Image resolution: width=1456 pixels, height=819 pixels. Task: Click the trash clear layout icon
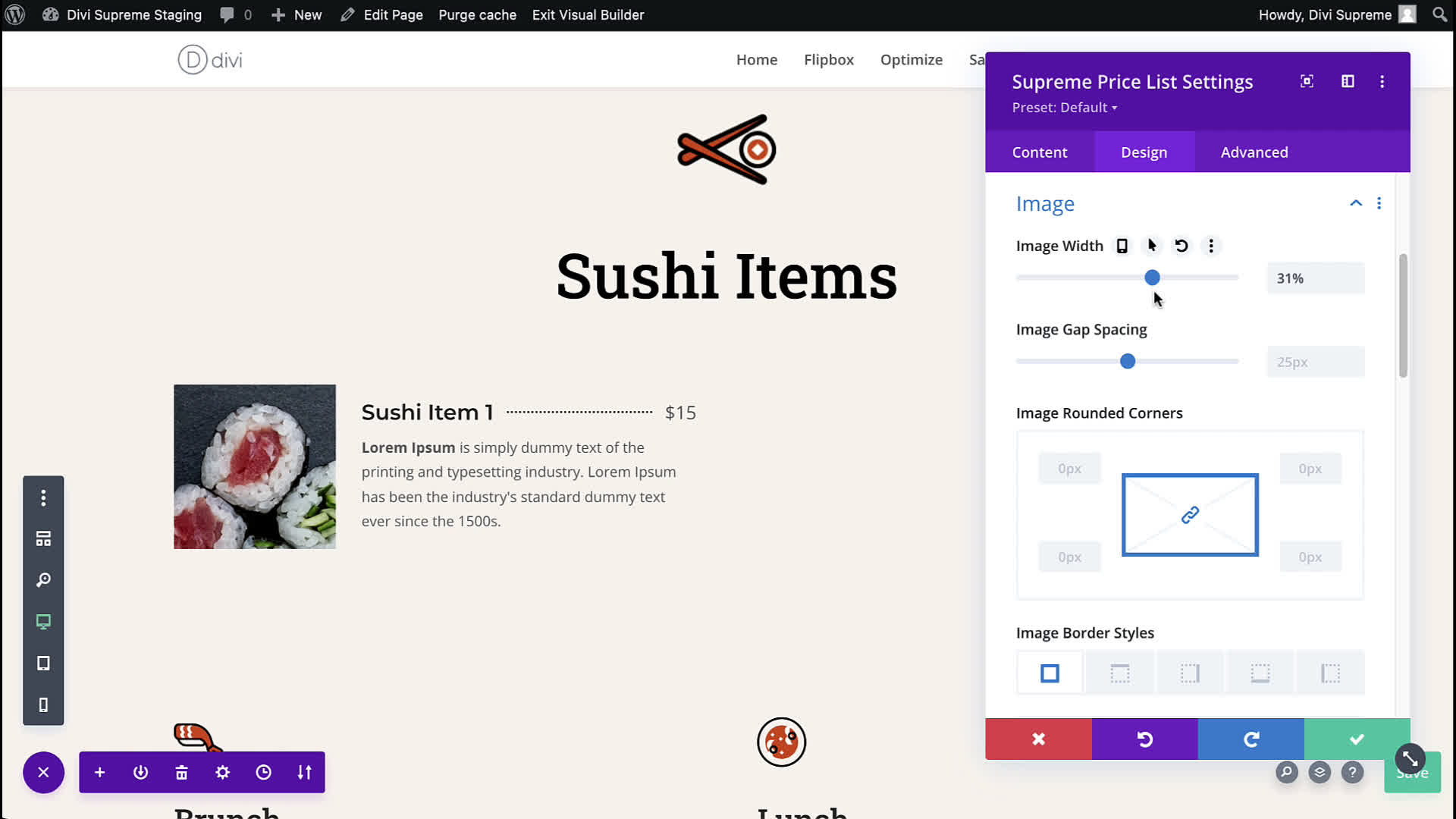pos(181,772)
